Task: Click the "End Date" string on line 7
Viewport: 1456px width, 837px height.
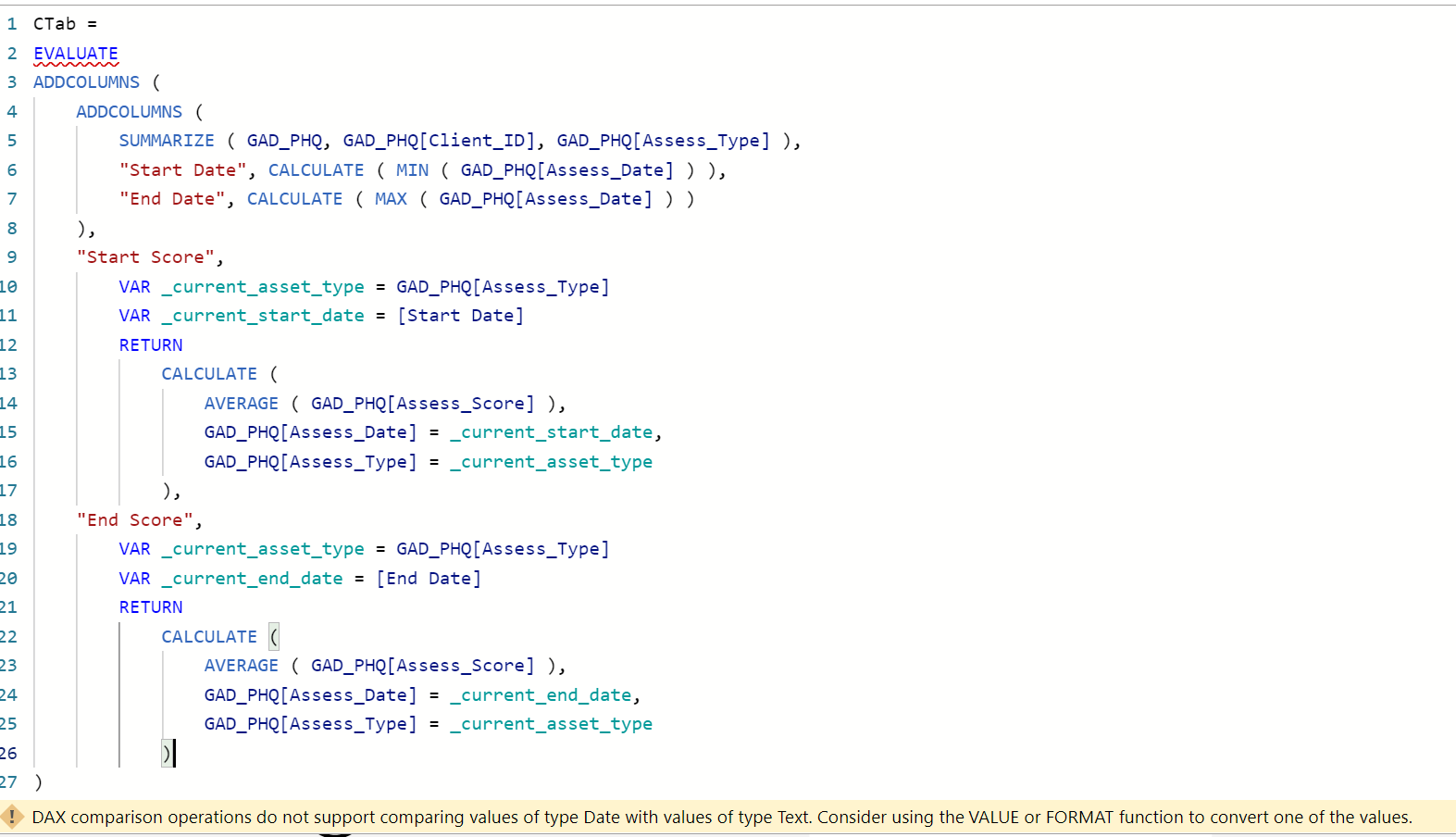Action: pos(172,199)
